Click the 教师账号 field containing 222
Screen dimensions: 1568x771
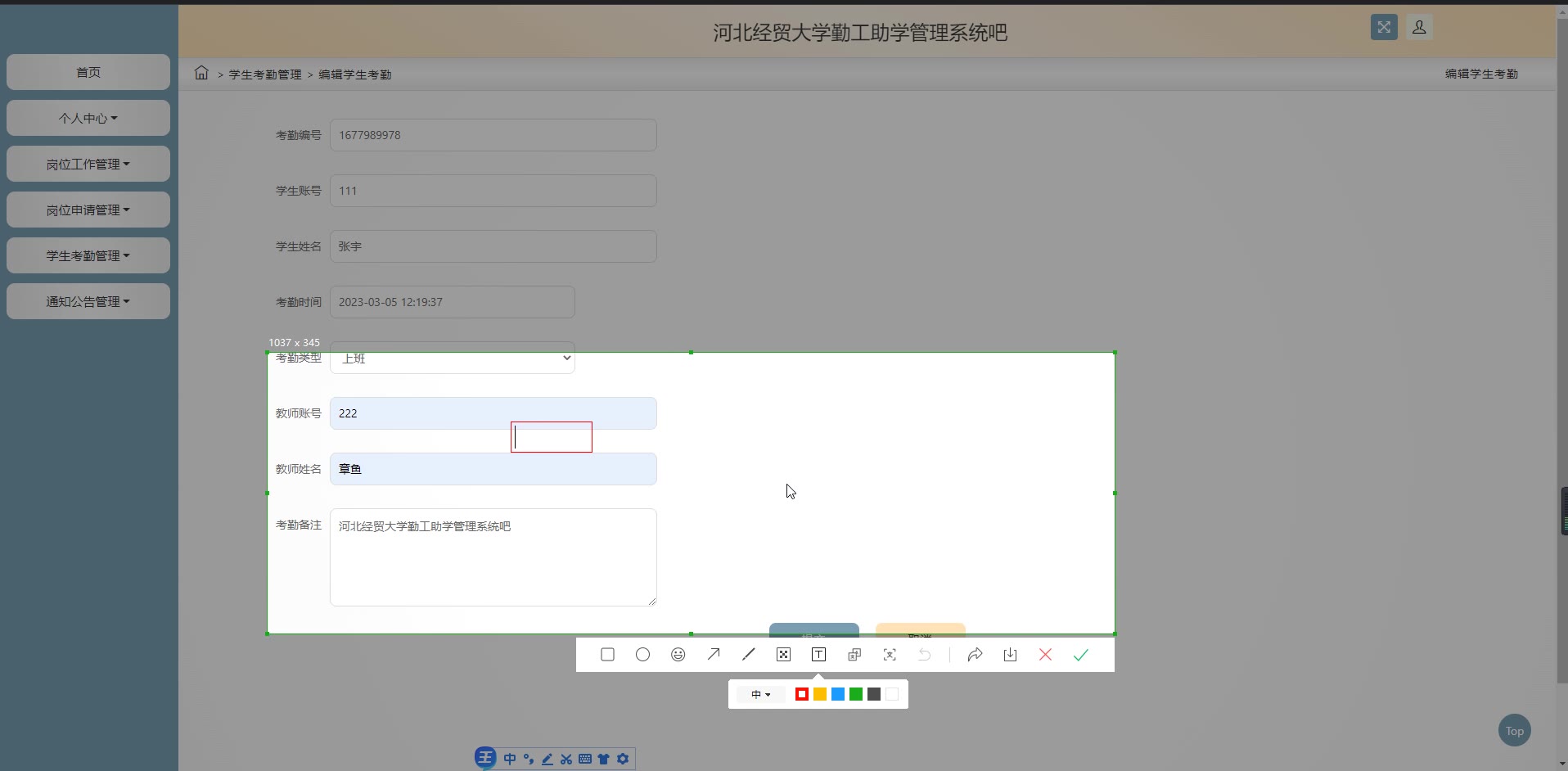493,413
